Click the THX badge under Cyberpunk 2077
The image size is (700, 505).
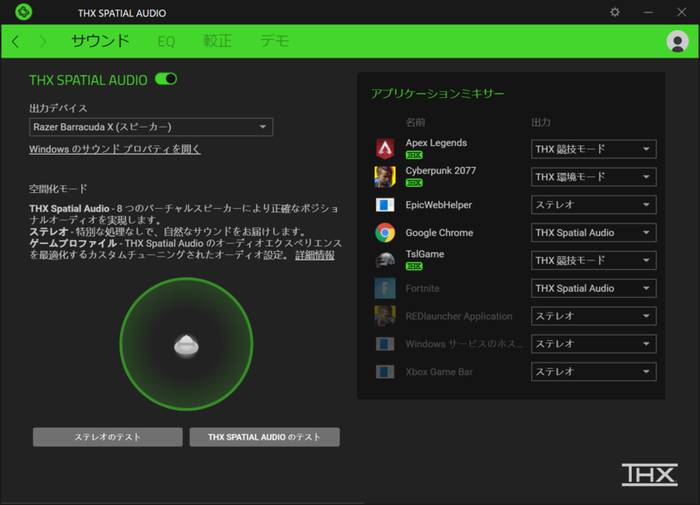[414, 183]
